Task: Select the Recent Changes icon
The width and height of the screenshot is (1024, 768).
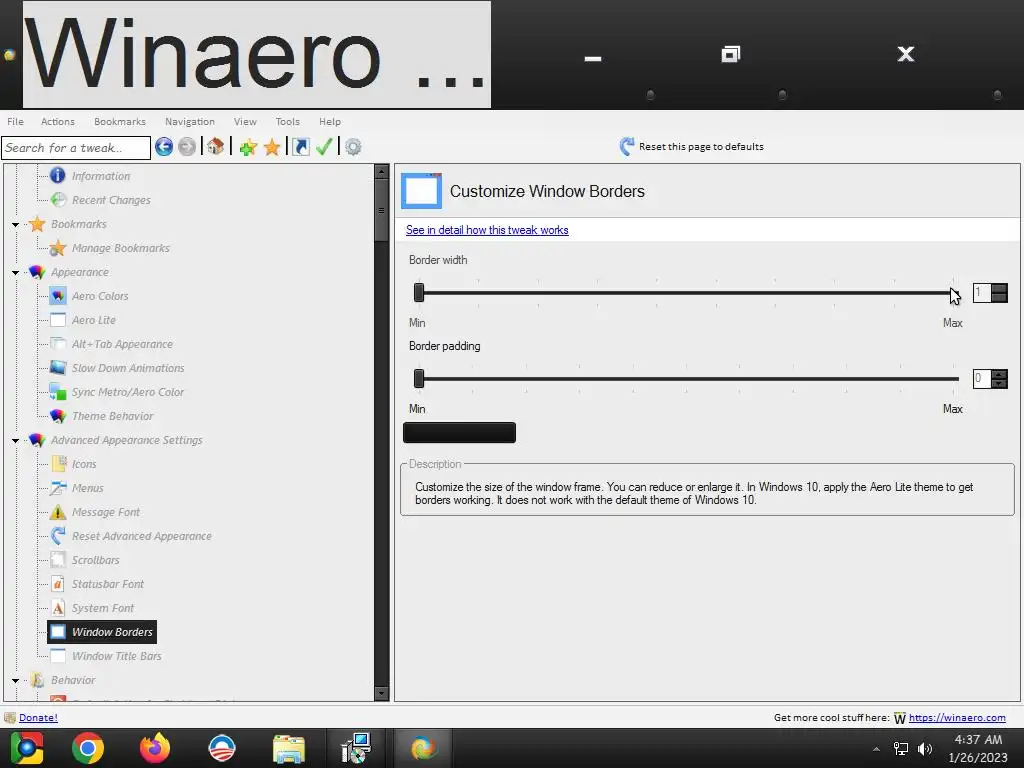Action: pyautogui.click(x=57, y=200)
